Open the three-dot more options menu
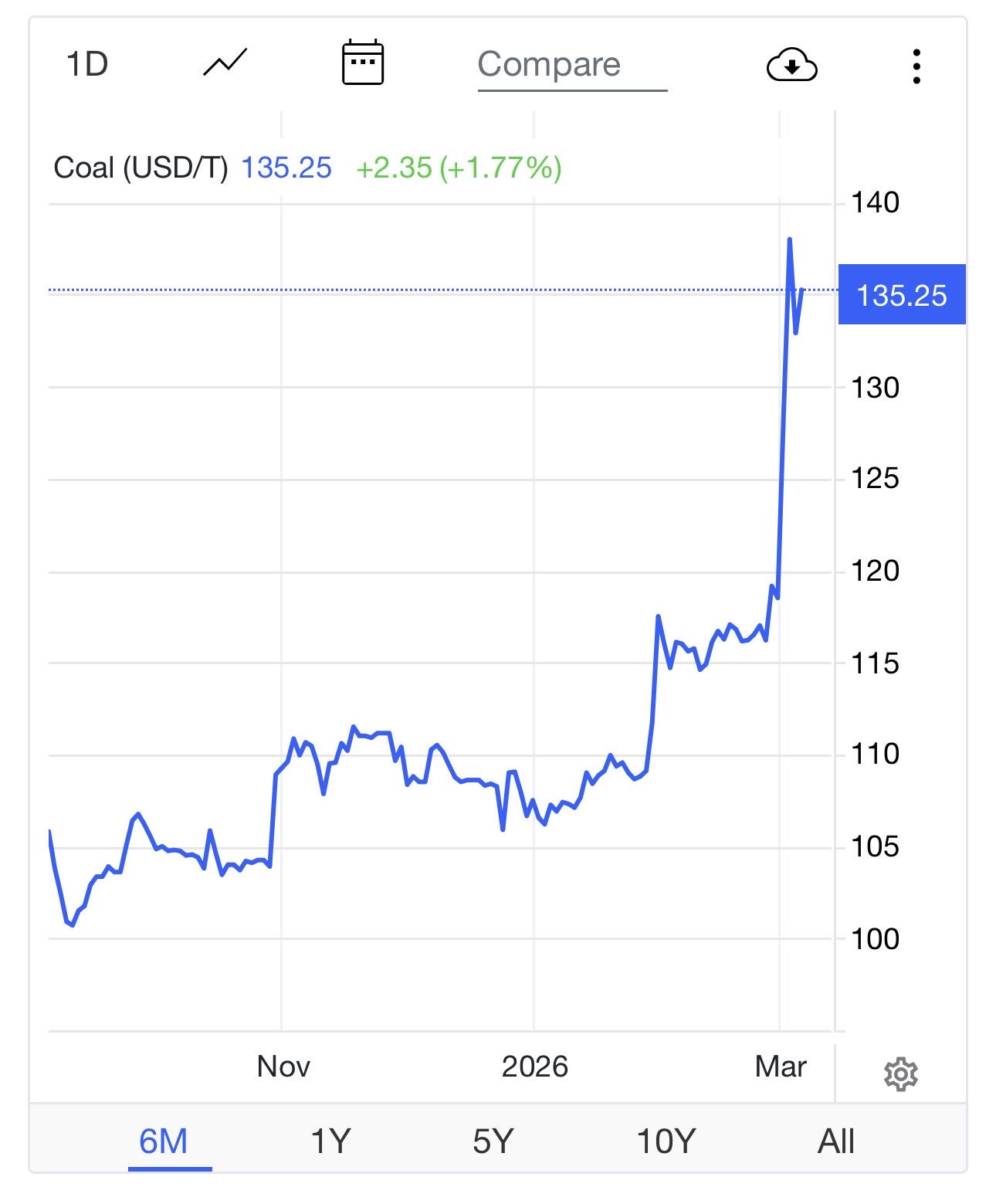This screenshot has width=996, height=1204. pos(916,66)
